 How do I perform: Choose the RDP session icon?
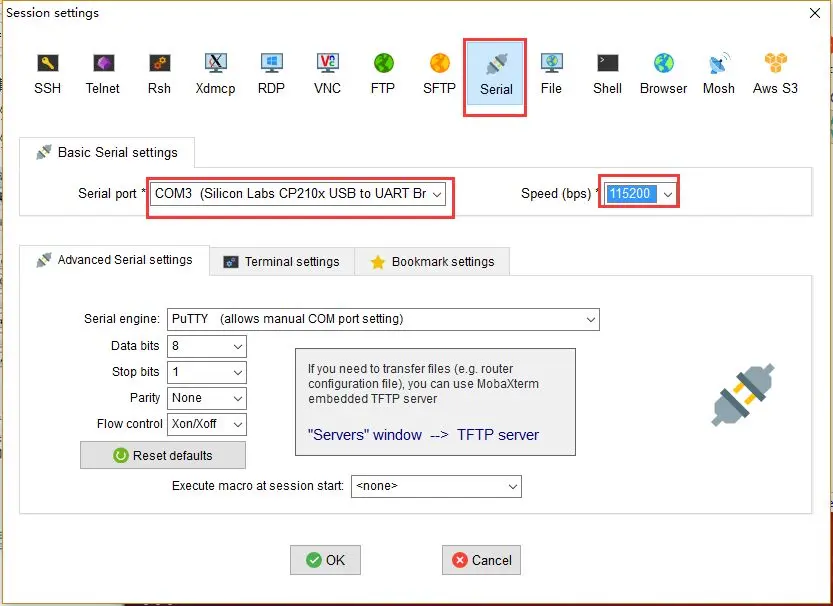pos(271,74)
